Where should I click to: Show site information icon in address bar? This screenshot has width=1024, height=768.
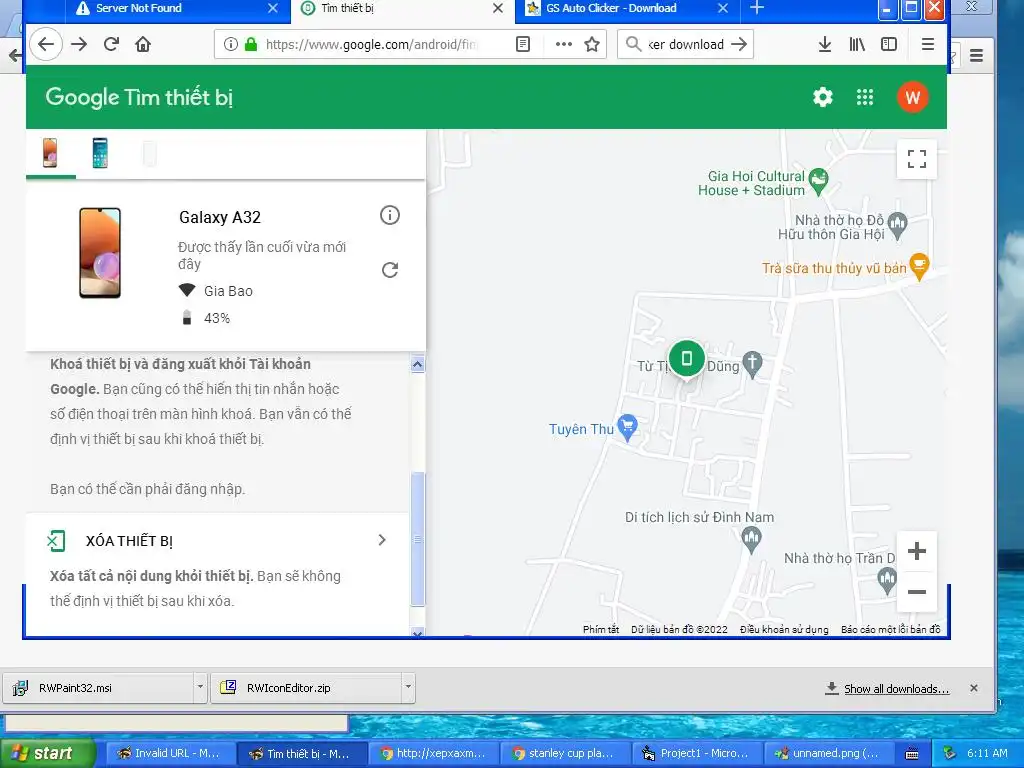pyautogui.click(x=231, y=44)
